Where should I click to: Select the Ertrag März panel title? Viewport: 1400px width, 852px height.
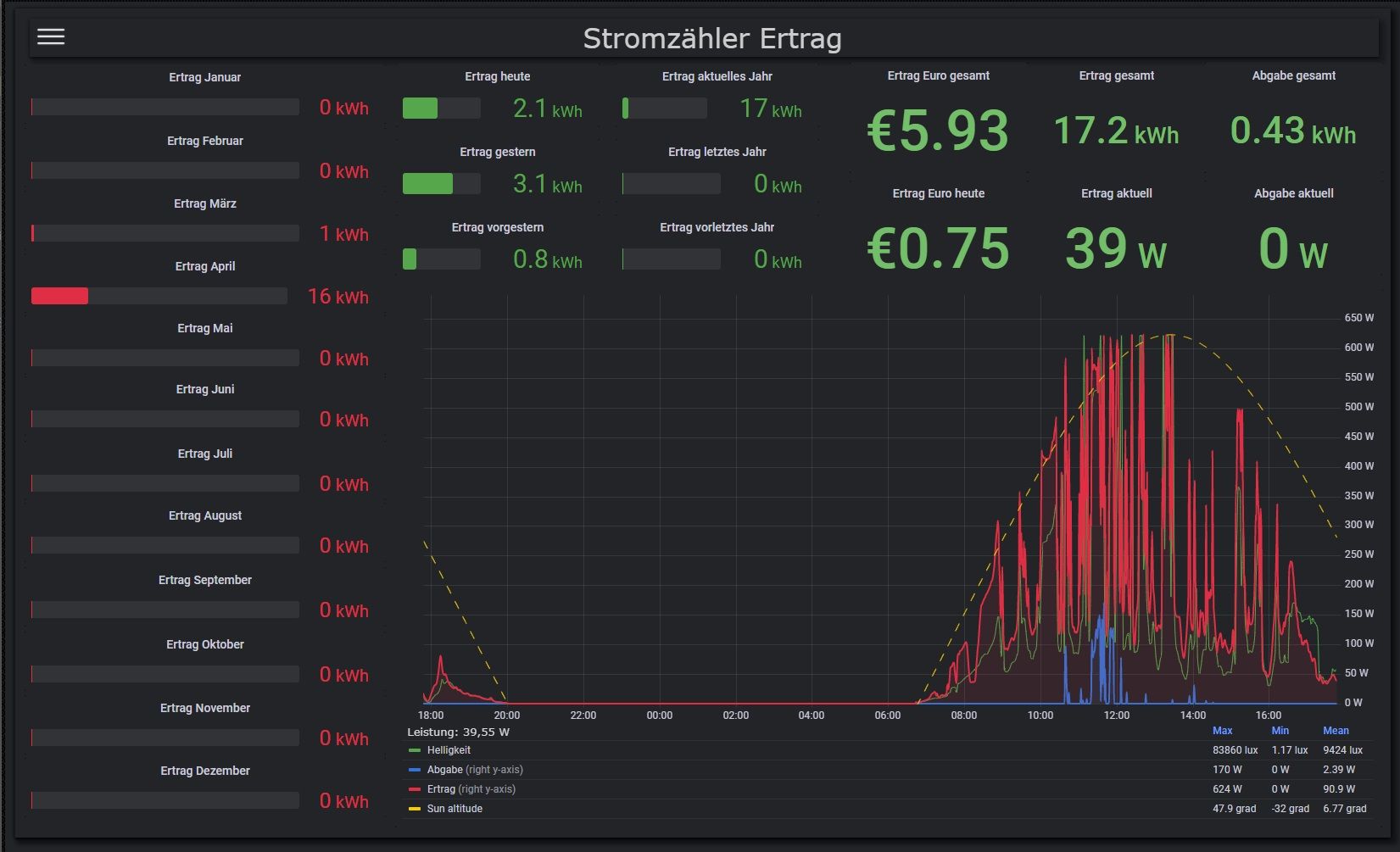[205, 203]
